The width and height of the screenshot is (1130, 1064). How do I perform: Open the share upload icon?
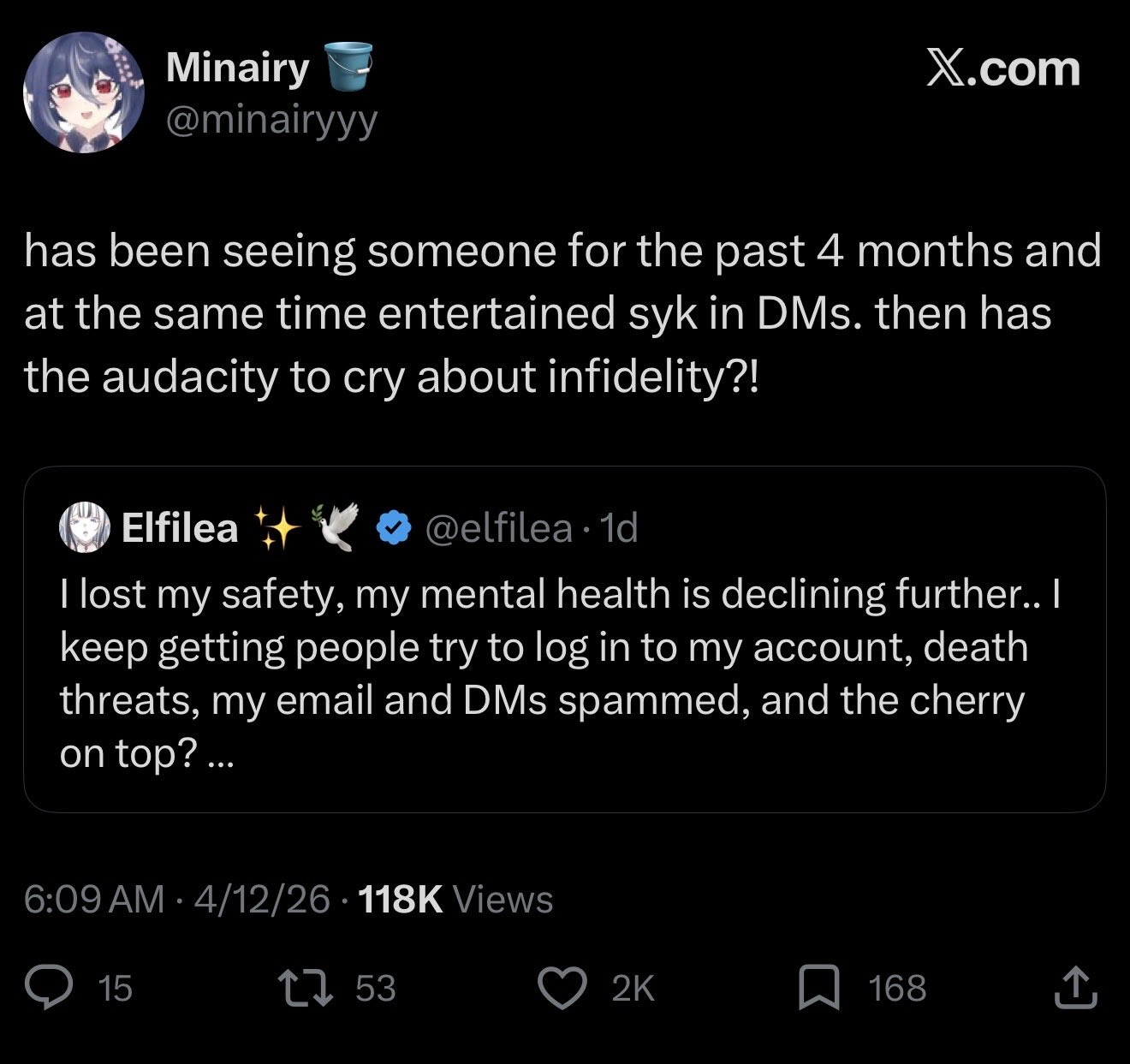point(1076,987)
